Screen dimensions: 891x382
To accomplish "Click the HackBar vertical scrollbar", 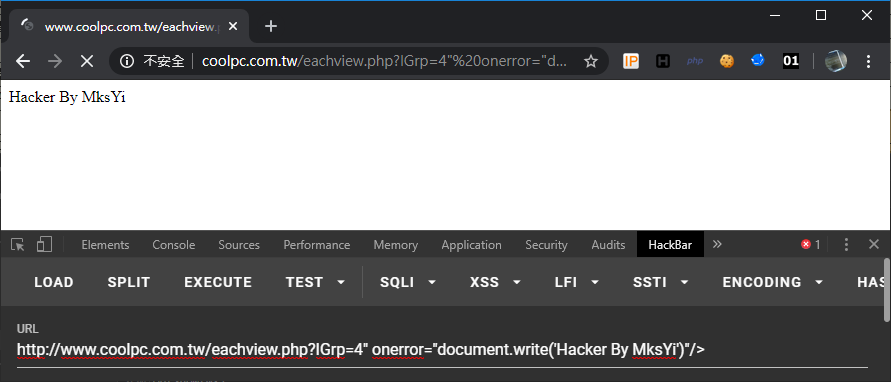I will (887, 291).
